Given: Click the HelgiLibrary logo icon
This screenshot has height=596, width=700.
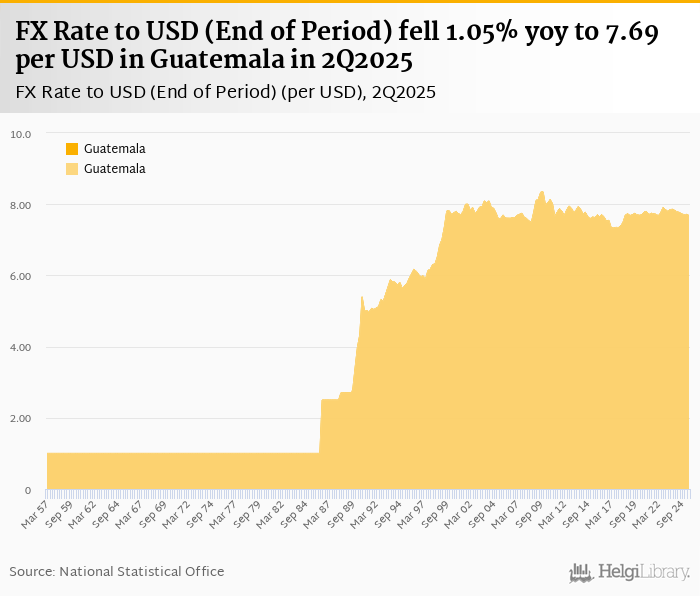Looking at the screenshot, I should click(x=581, y=572).
